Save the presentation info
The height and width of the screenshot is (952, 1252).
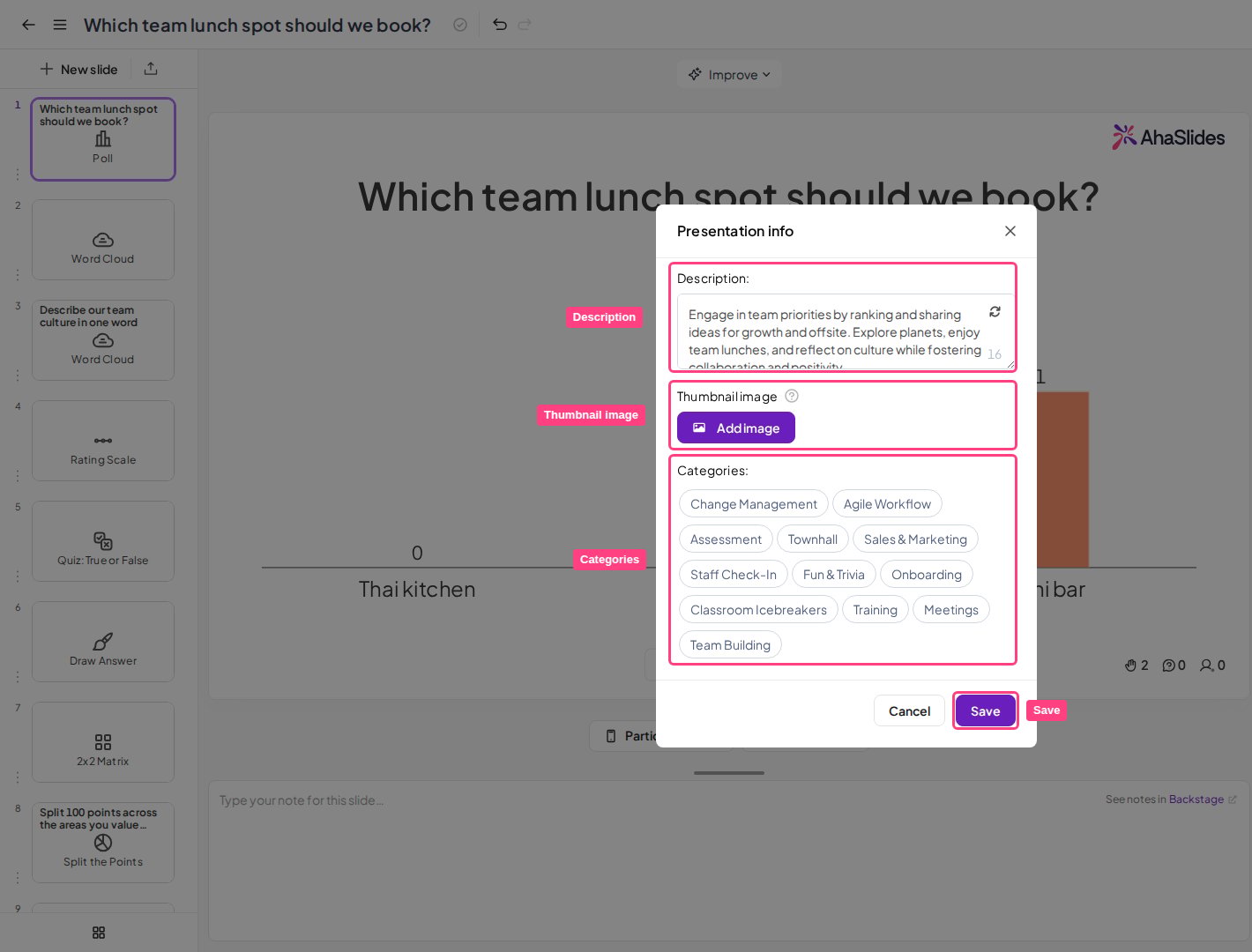[x=986, y=711]
